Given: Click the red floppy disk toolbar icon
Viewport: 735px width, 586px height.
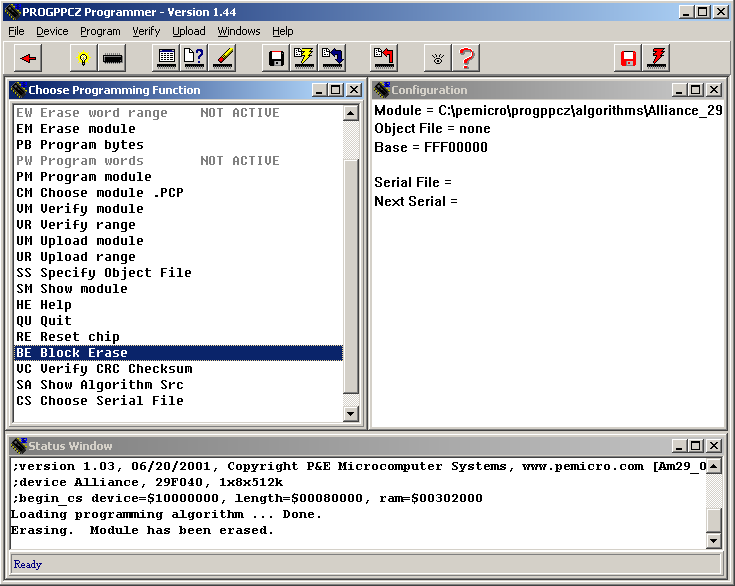Looking at the screenshot, I should [x=628, y=58].
